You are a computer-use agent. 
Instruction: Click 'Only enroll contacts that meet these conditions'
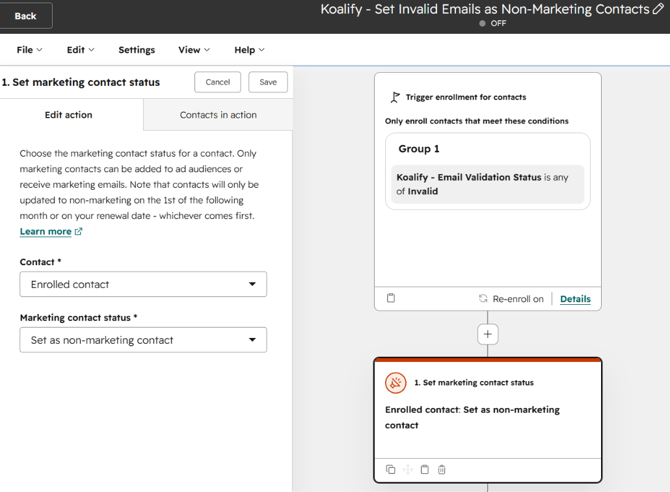pos(476,121)
